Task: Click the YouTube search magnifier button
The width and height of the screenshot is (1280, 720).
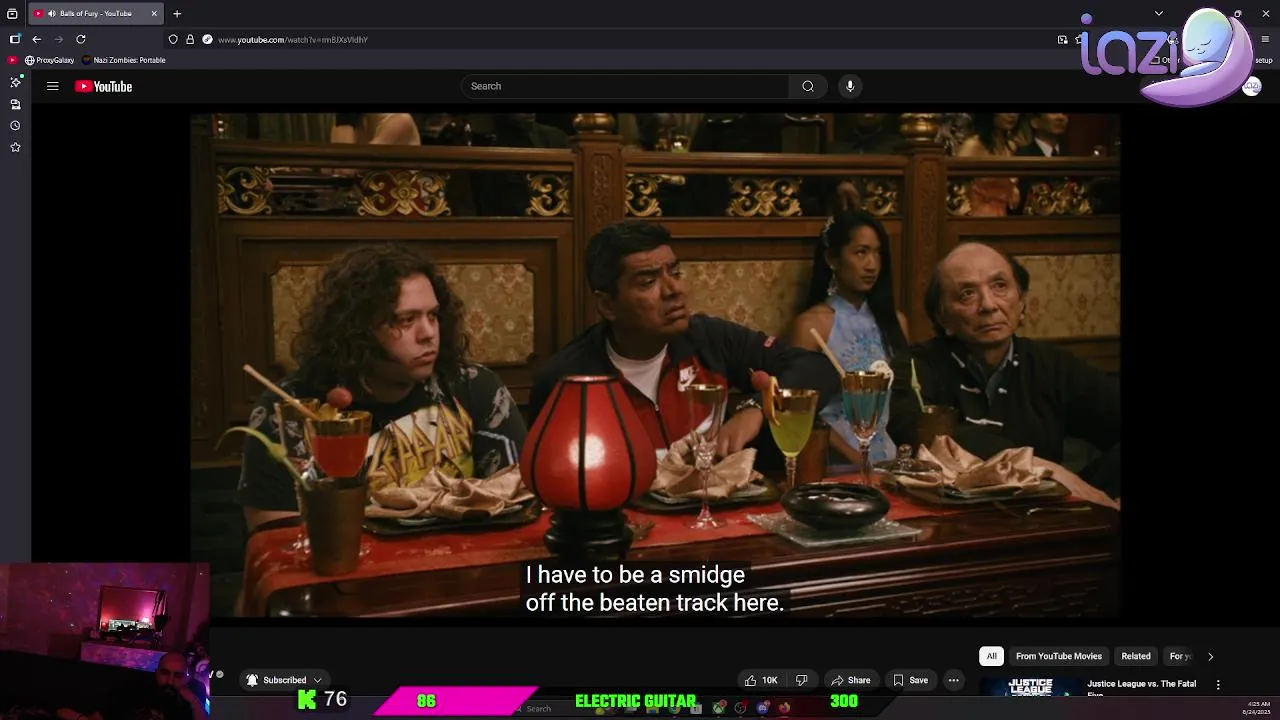Action: [x=808, y=86]
